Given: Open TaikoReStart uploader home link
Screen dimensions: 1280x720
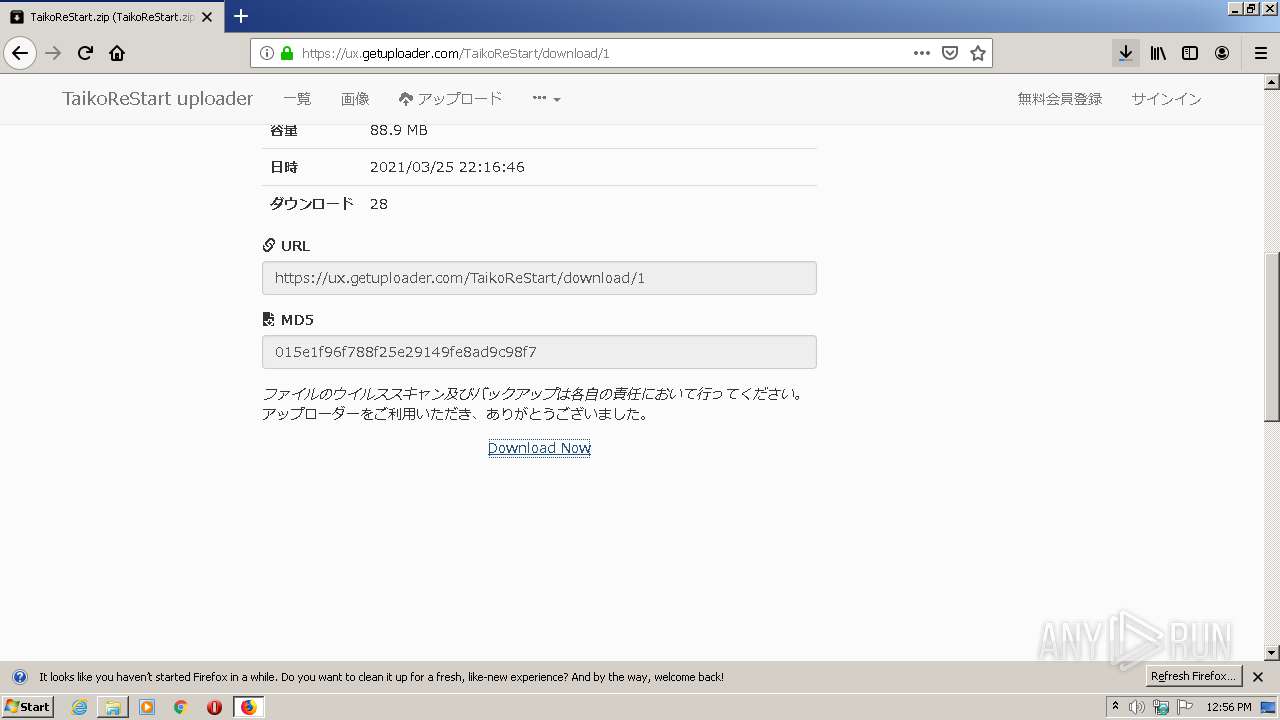Looking at the screenshot, I should click(158, 98).
